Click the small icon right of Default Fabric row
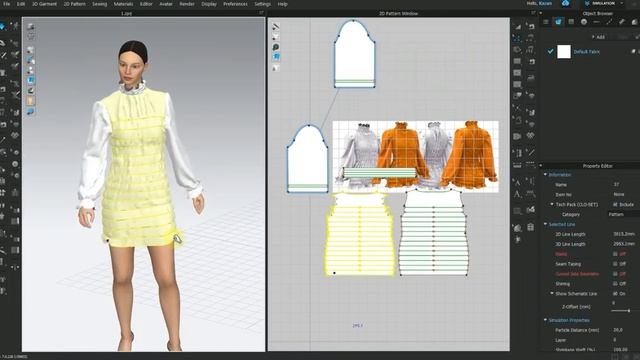The image size is (640, 360). click(633, 51)
